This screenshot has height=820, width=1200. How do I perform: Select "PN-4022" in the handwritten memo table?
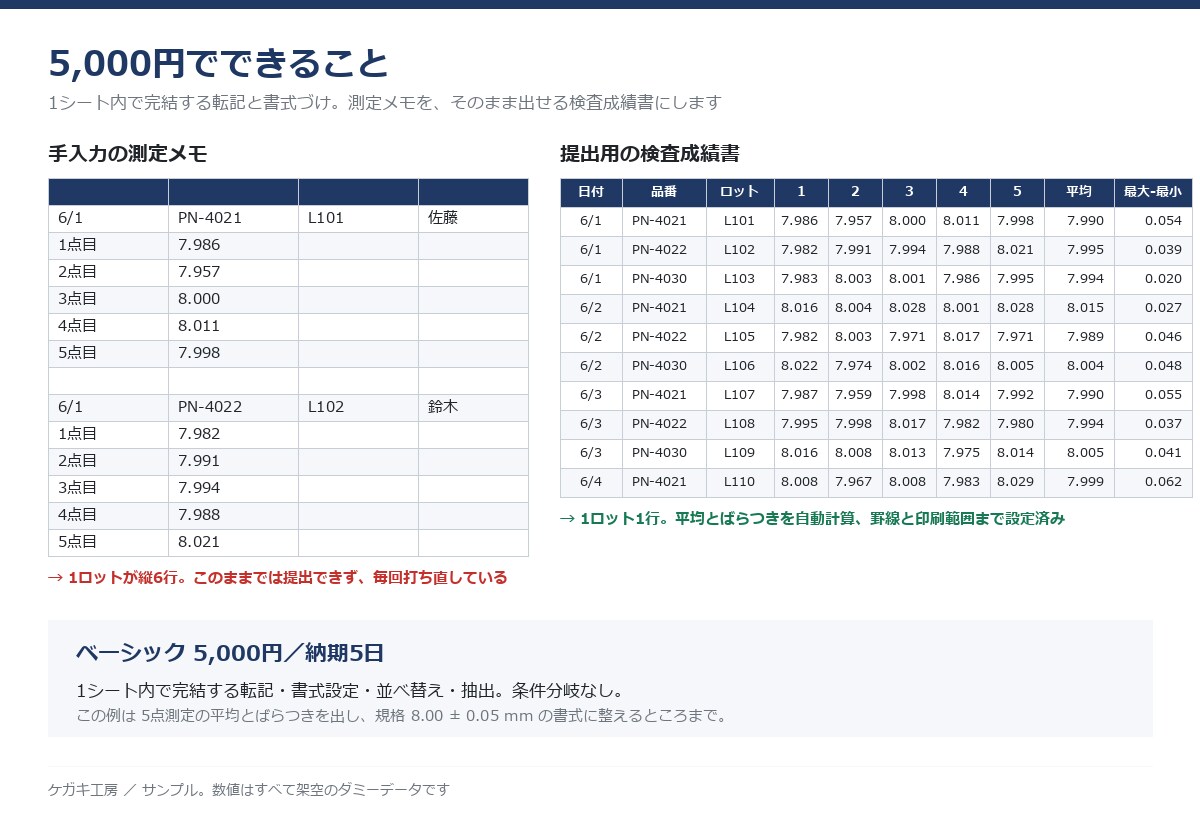pos(210,407)
